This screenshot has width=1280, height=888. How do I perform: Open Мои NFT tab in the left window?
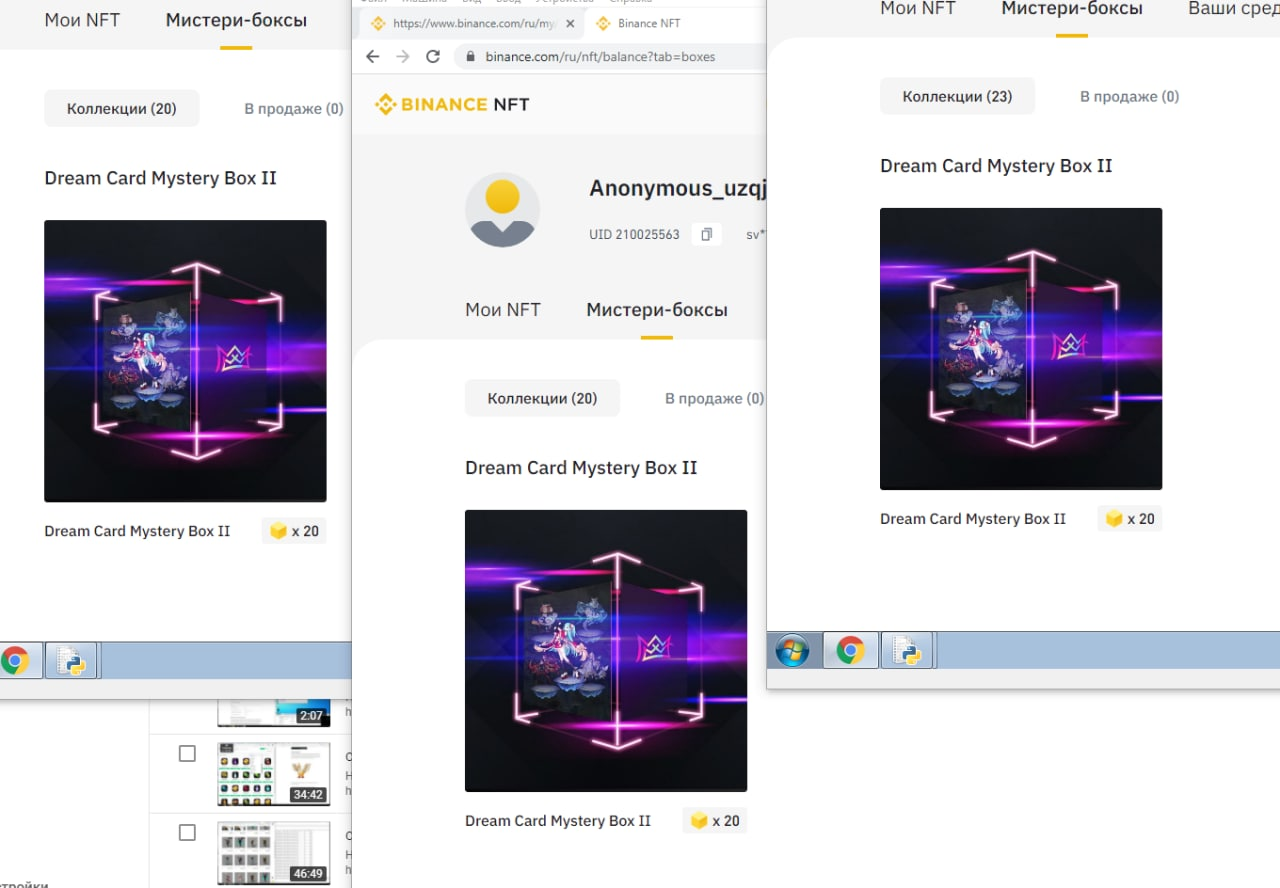pyautogui.click(x=82, y=20)
